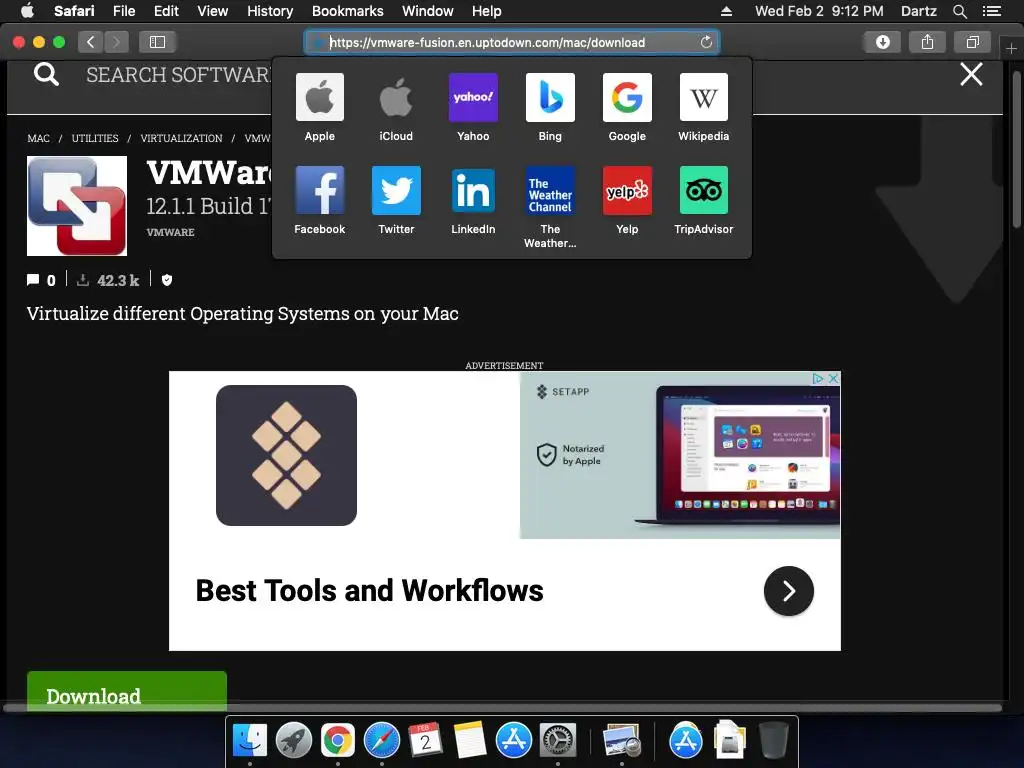
Task: Open the Apple menu
Action: pos(27,11)
